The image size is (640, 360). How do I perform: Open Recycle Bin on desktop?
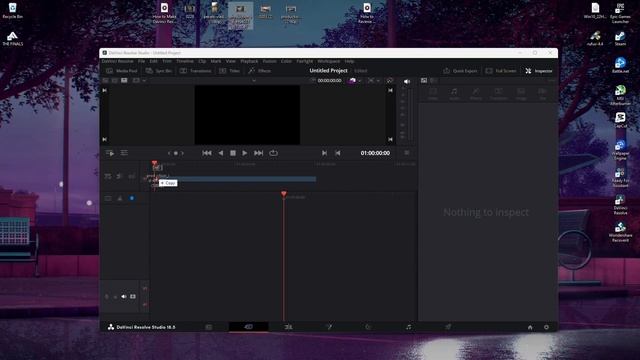point(12,11)
